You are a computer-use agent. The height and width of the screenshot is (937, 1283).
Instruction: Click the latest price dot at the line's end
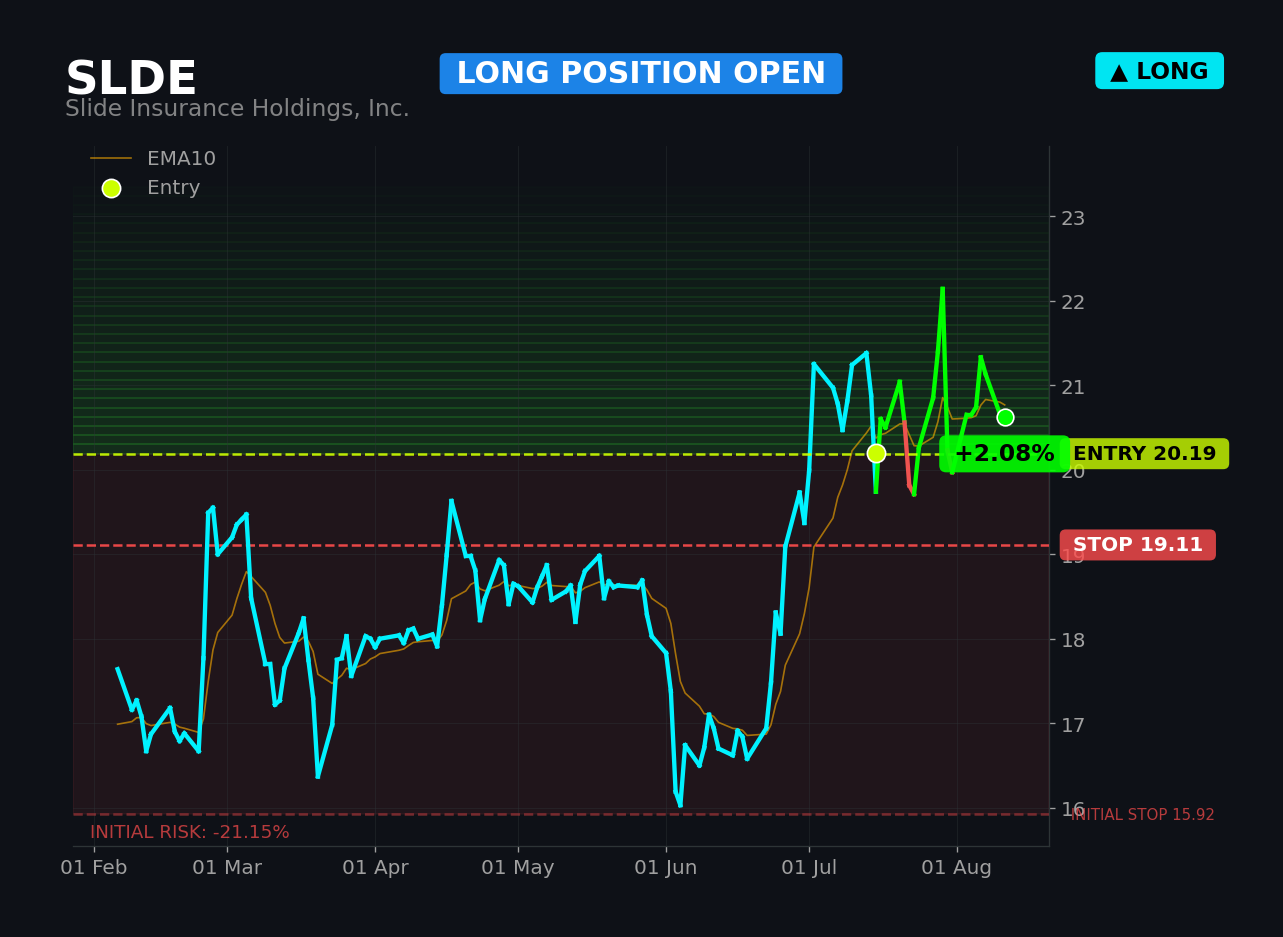click(1005, 417)
